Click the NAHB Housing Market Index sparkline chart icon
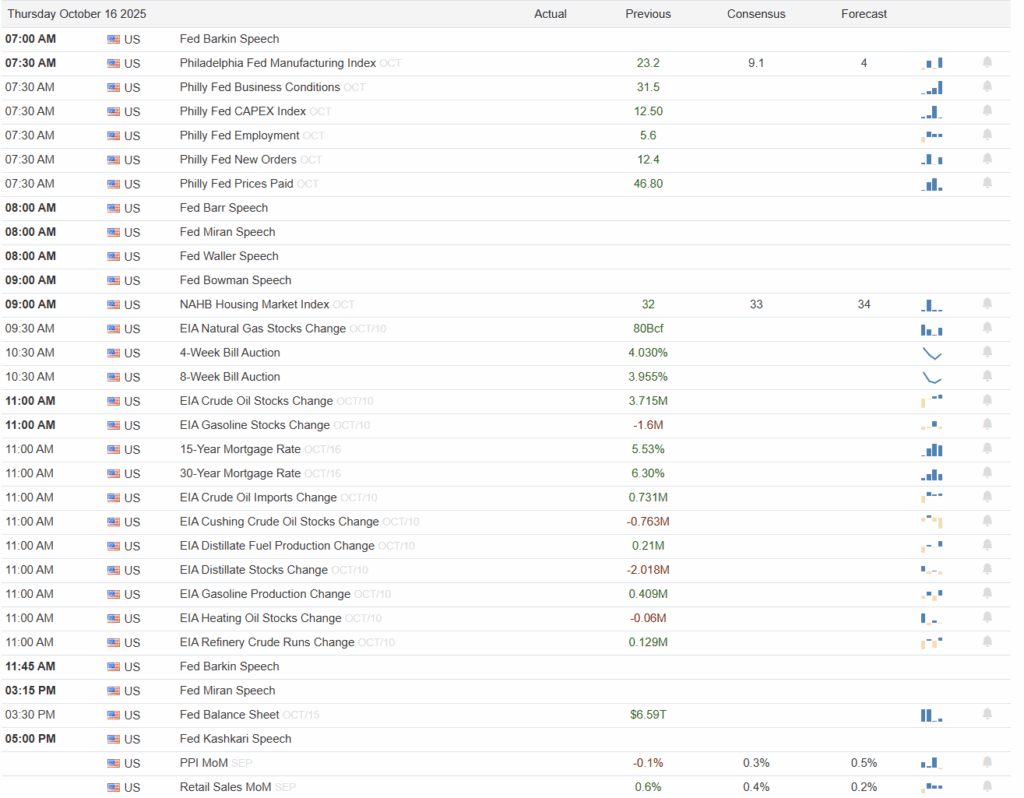The image size is (1024, 798). [931, 304]
